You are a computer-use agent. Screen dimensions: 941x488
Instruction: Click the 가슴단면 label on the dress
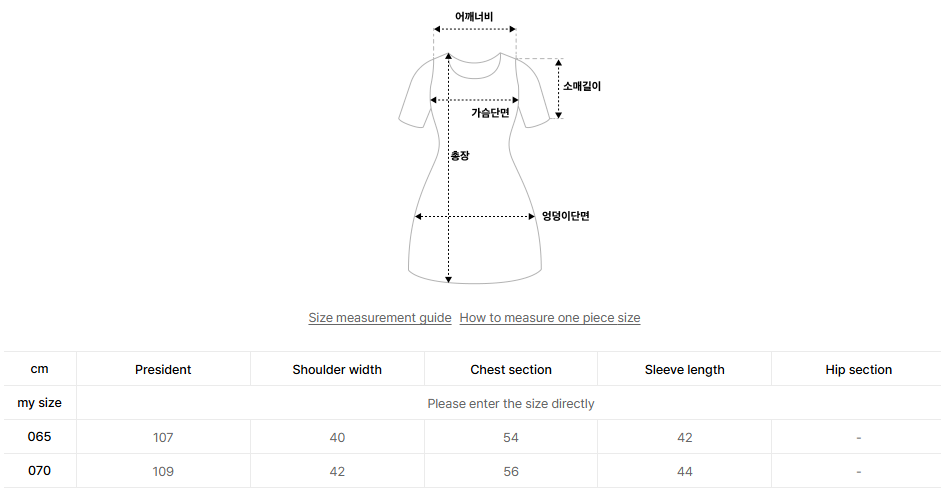click(x=490, y=113)
